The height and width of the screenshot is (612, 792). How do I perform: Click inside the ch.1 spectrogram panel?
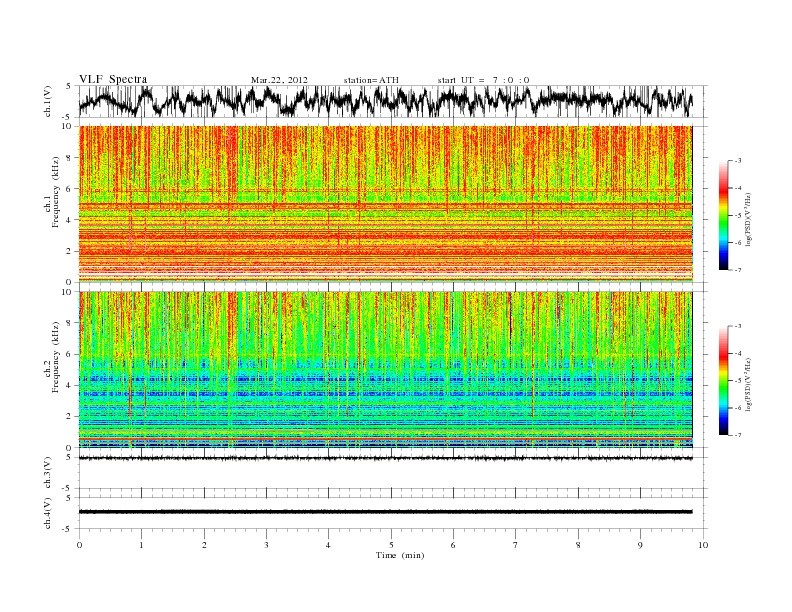pyautogui.click(x=385, y=204)
